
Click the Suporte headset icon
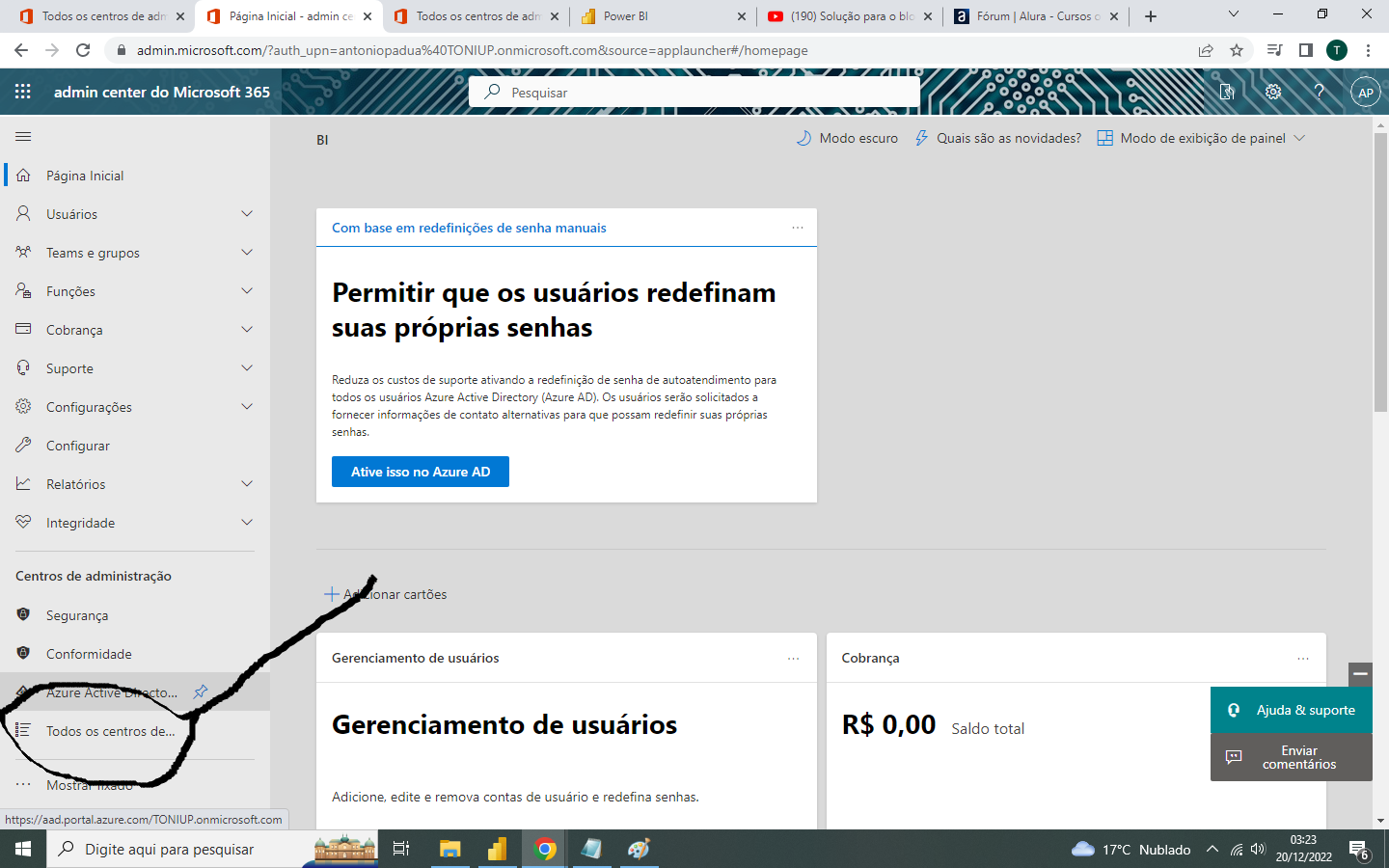(23, 368)
